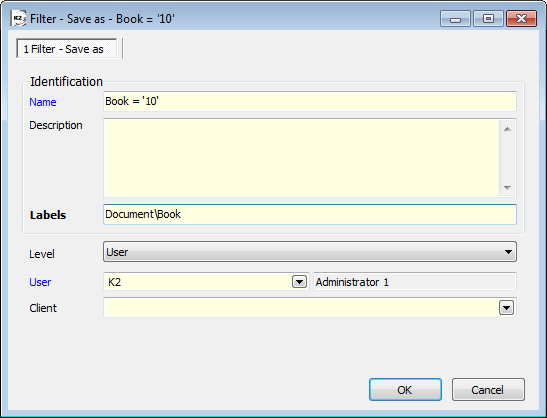Click the Description scrollbar down arrow
Image resolution: width=547 pixels, height=418 pixels.
(508, 188)
